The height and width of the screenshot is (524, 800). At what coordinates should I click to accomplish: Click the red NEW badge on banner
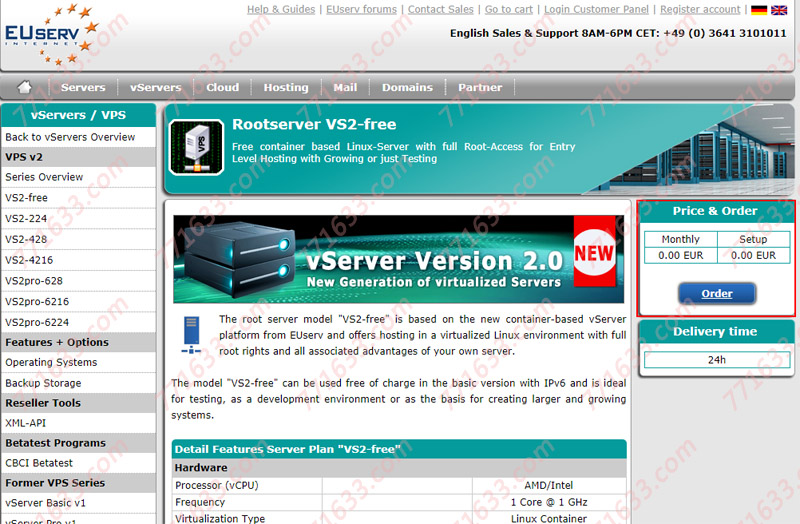pyautogui.click(x=594, y=251)
